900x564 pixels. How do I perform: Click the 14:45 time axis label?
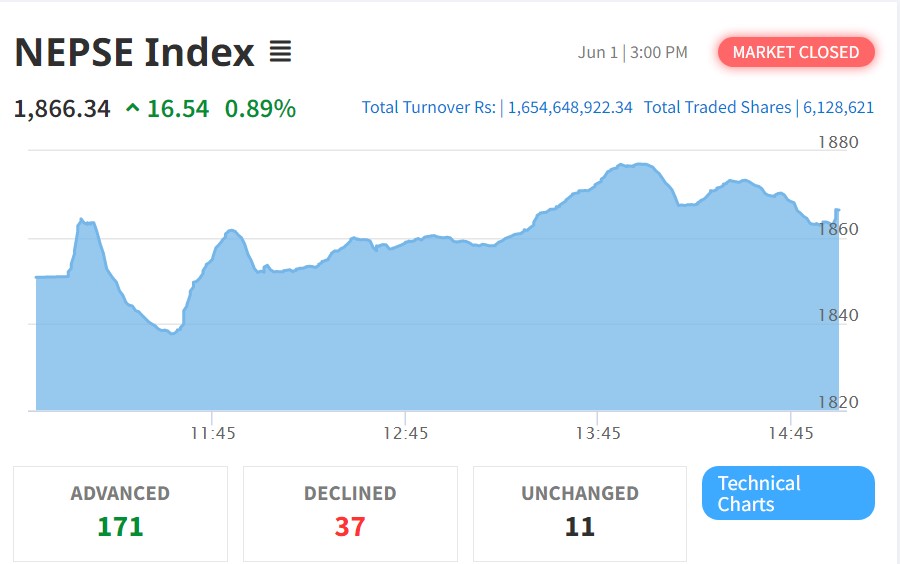[x=790, y=433]
